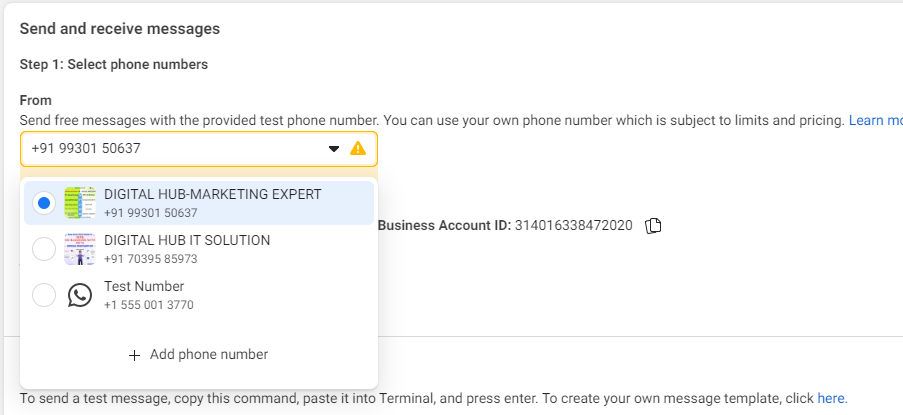Collapse the From phone number dropdown arrow
903x415 pixels.
tap(333, 149)
